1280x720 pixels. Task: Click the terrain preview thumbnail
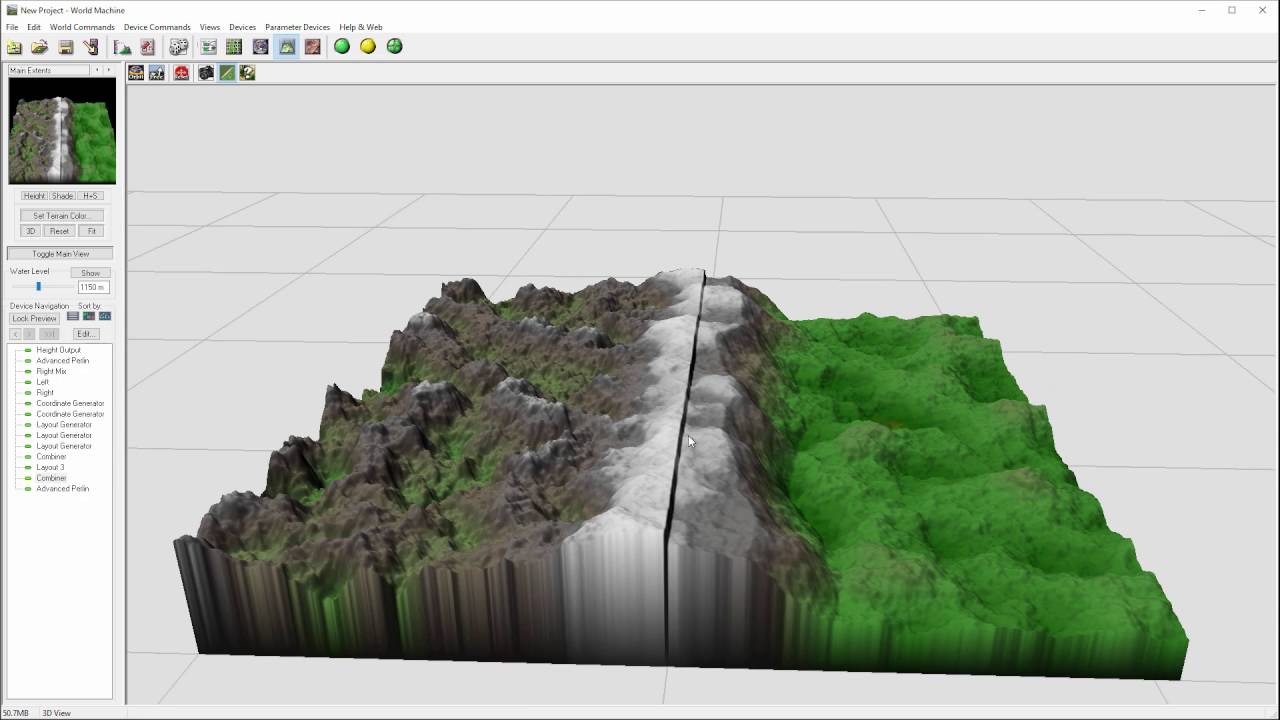62,131
